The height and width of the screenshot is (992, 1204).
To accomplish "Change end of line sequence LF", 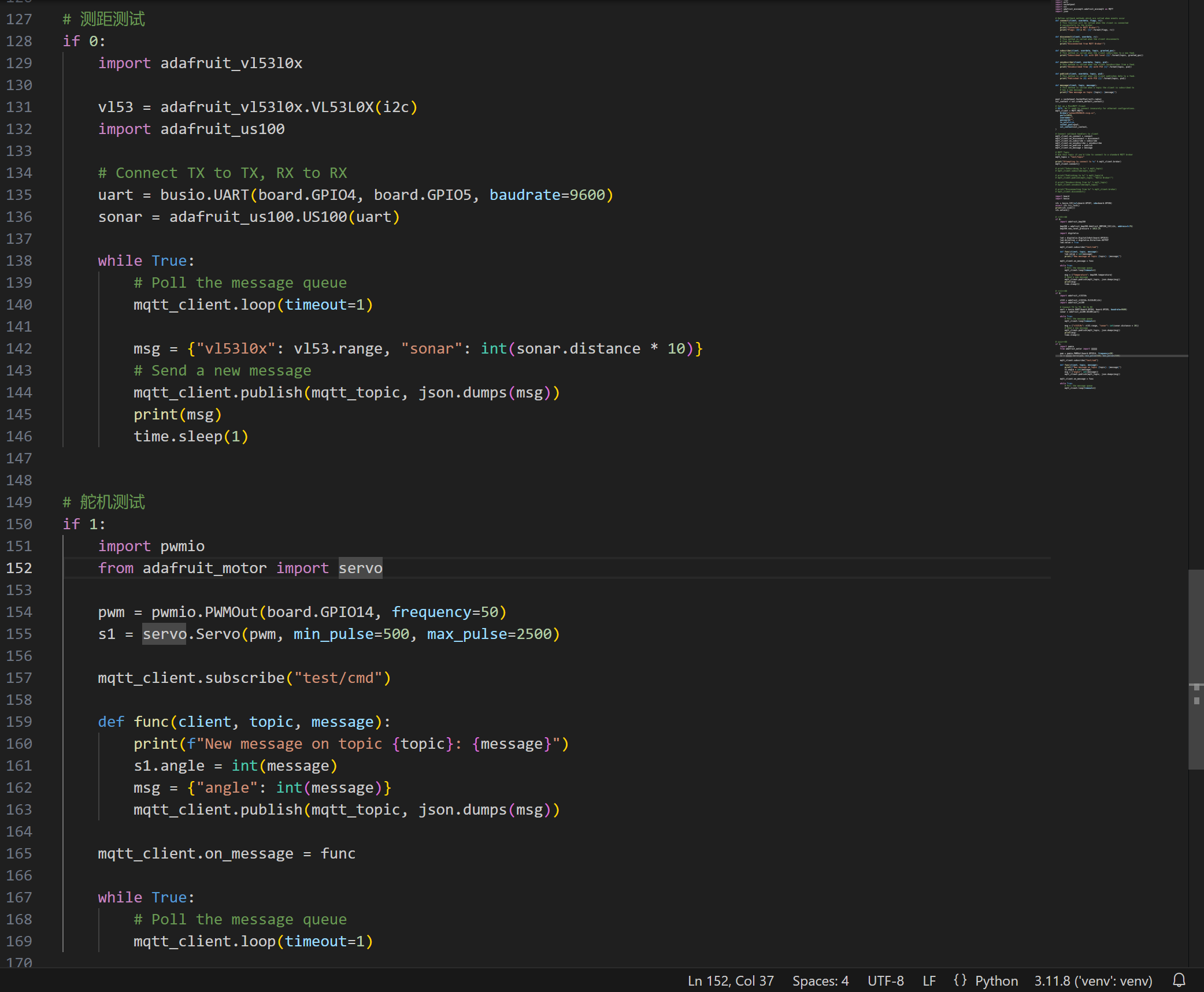I will tap(929, 981).
